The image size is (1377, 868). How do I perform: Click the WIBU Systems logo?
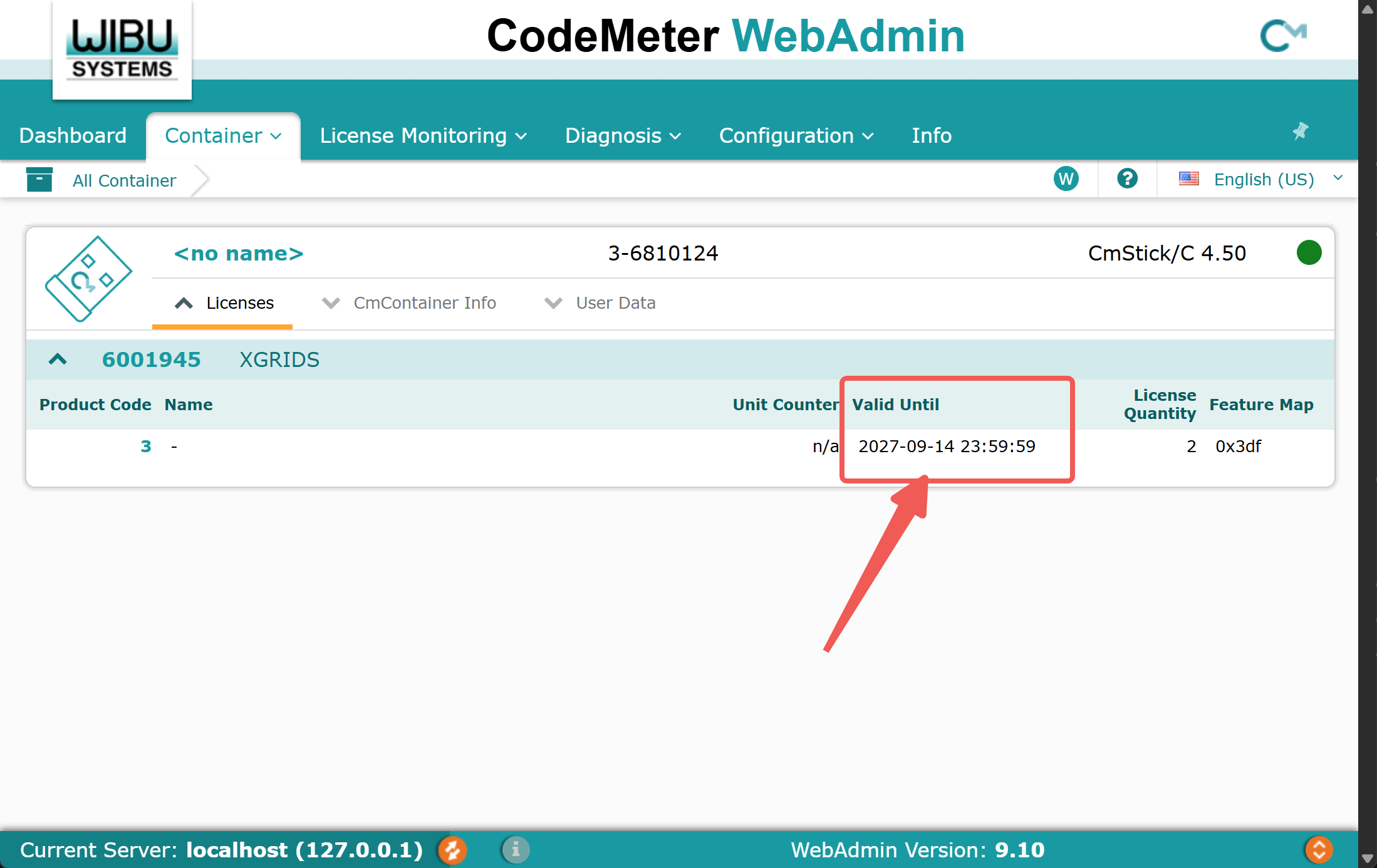(x=122, y=49)
